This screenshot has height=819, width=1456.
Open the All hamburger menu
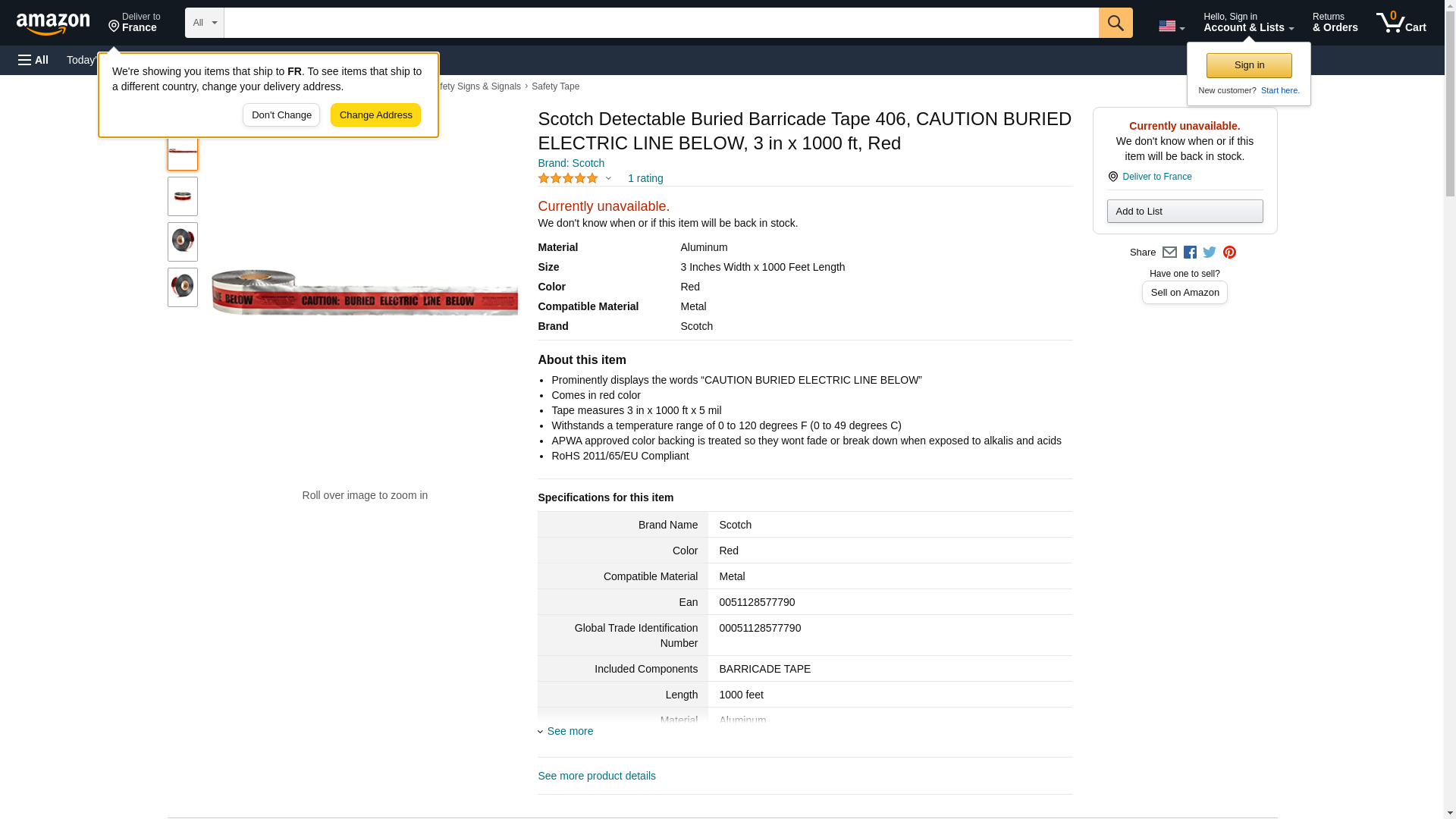pyautogui.click(x=33, y=60)
